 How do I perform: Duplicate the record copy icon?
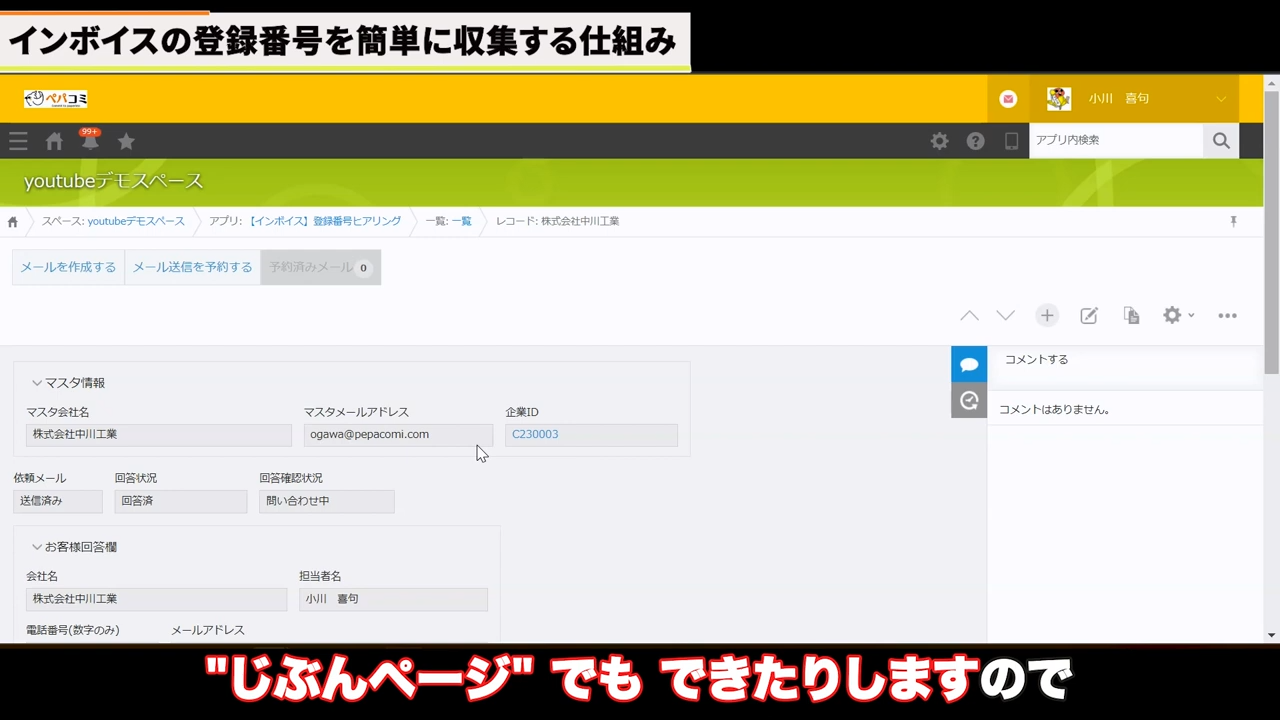click(1131, 315)
